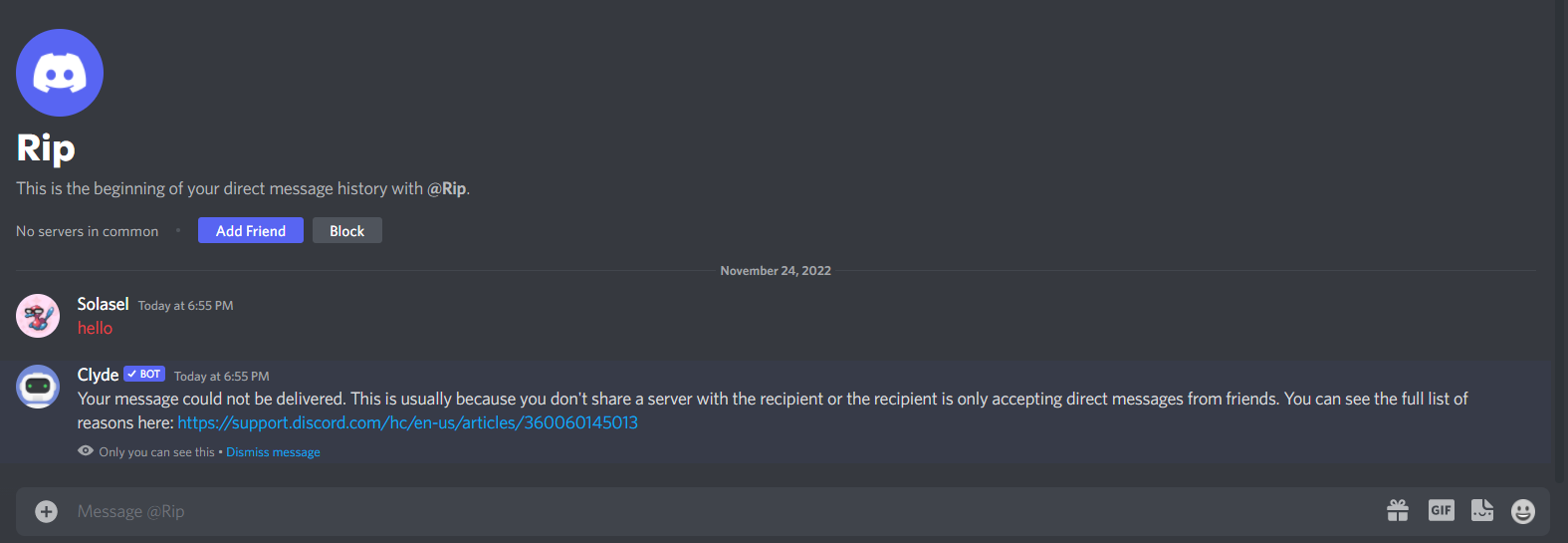1568x543 pixels.
Task: Dismiss Clyde's message
Action: point(273,452)
